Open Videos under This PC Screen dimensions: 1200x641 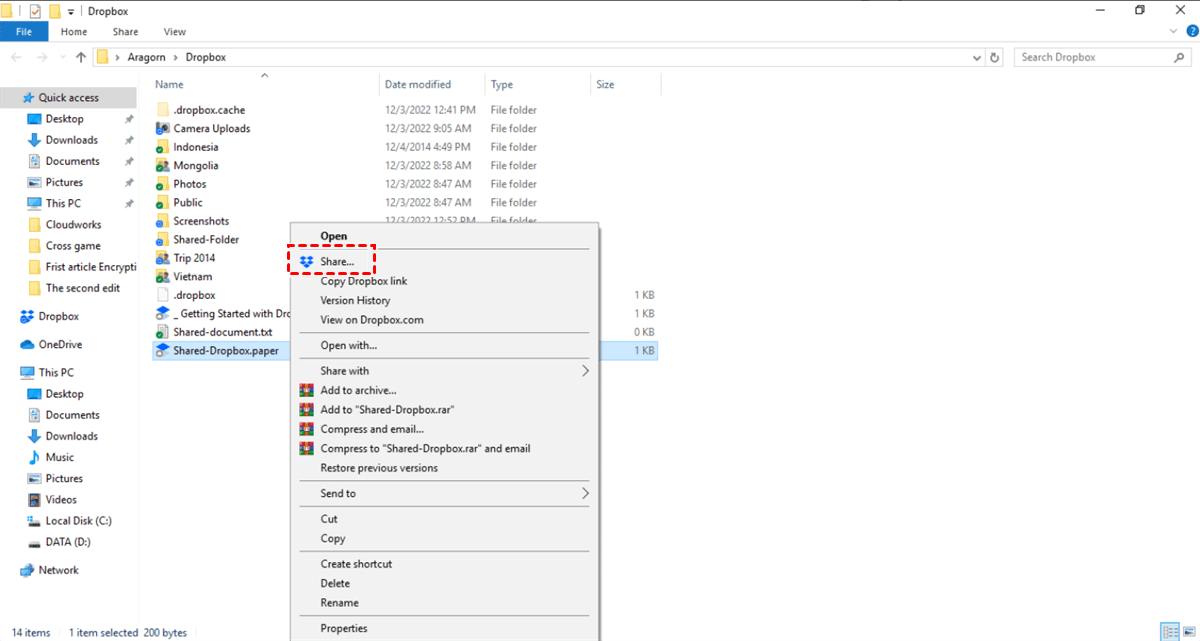pos(60,499)
